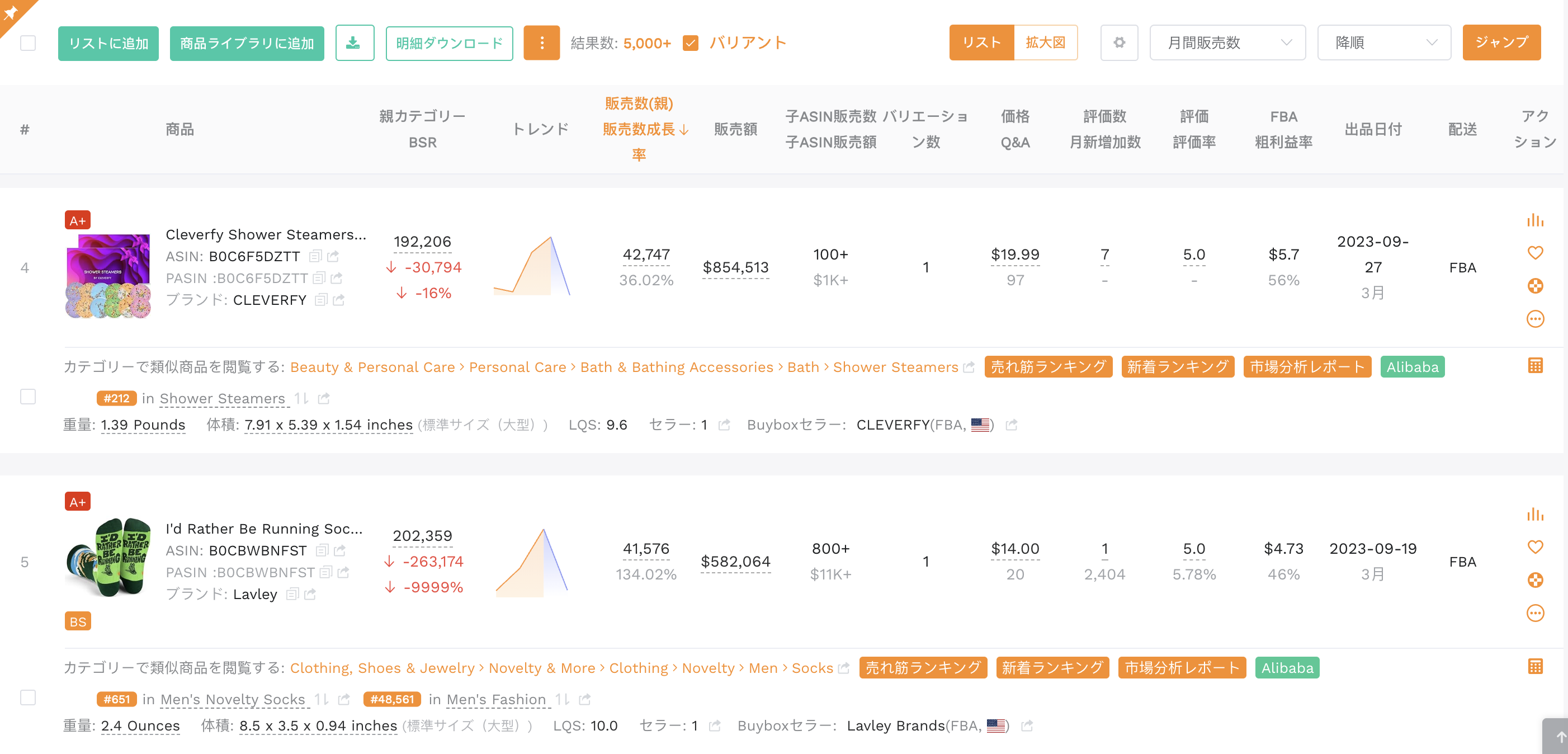
Task: Switch to リスト view tab
Action: 981,43
